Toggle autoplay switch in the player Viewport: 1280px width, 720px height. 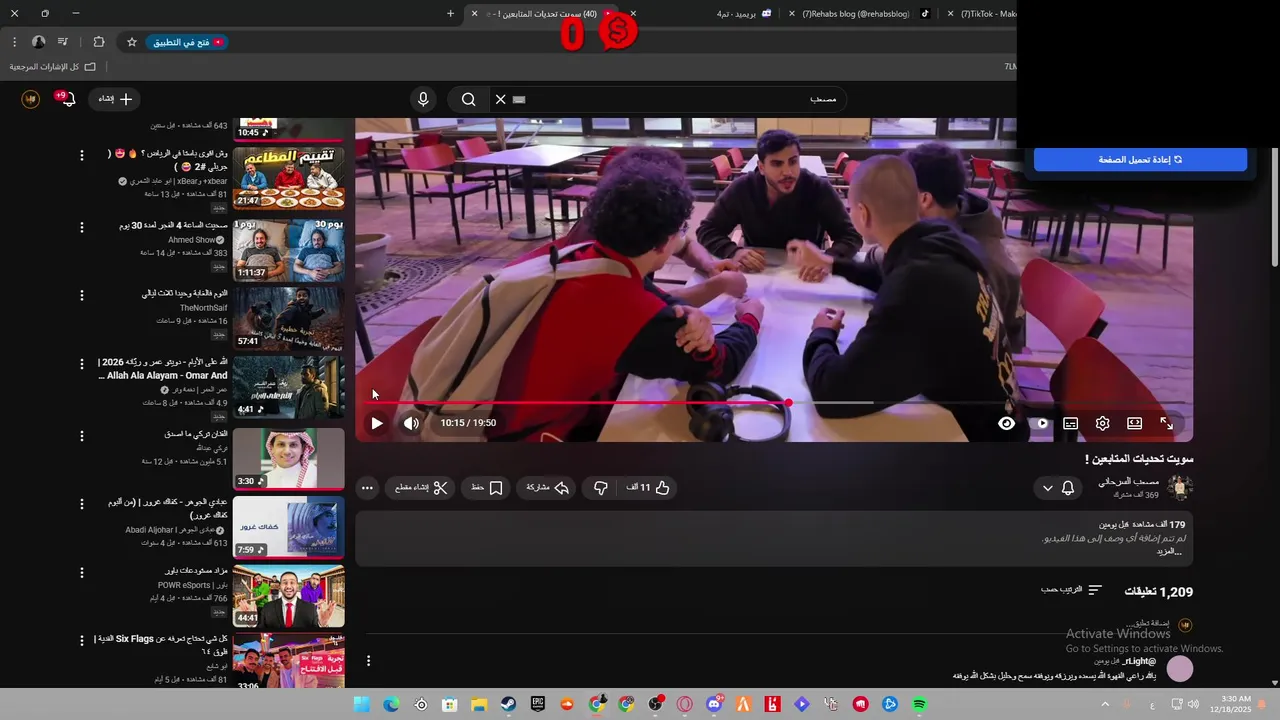1041,423
